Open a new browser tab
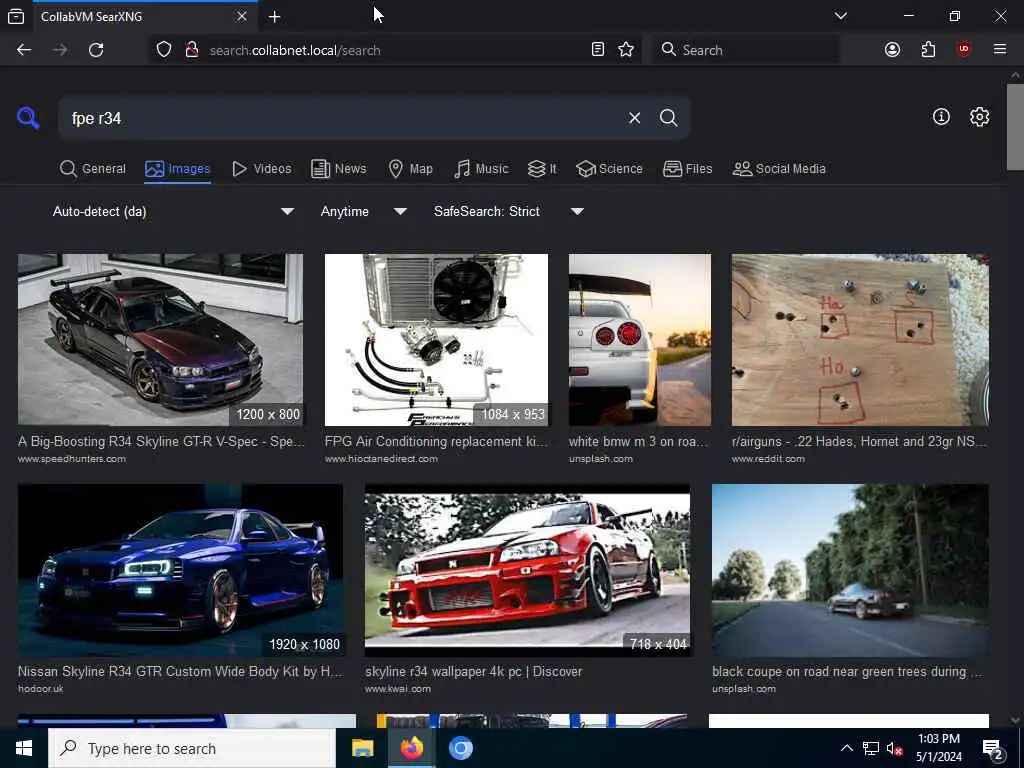The width and height of the screenshot is (1024, 768). coord(274,17)
